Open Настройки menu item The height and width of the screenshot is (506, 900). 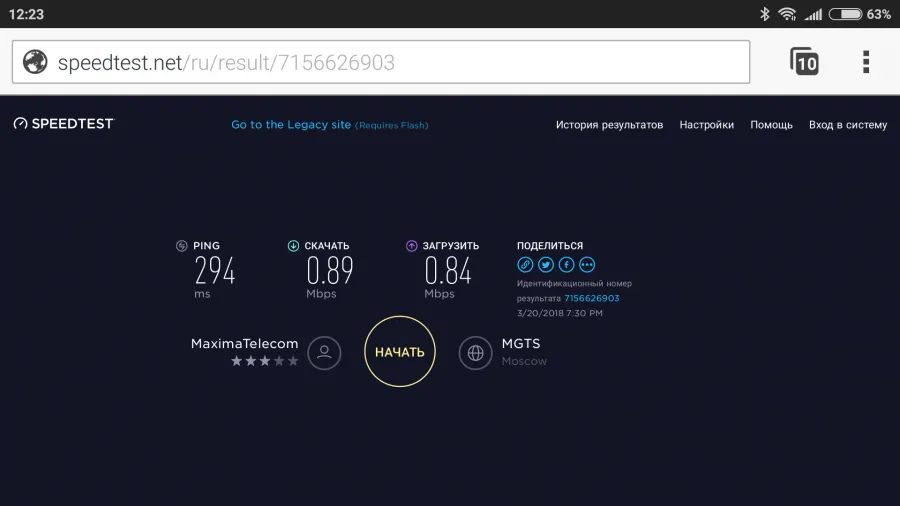pyautogui.click(x=707, y=124)
